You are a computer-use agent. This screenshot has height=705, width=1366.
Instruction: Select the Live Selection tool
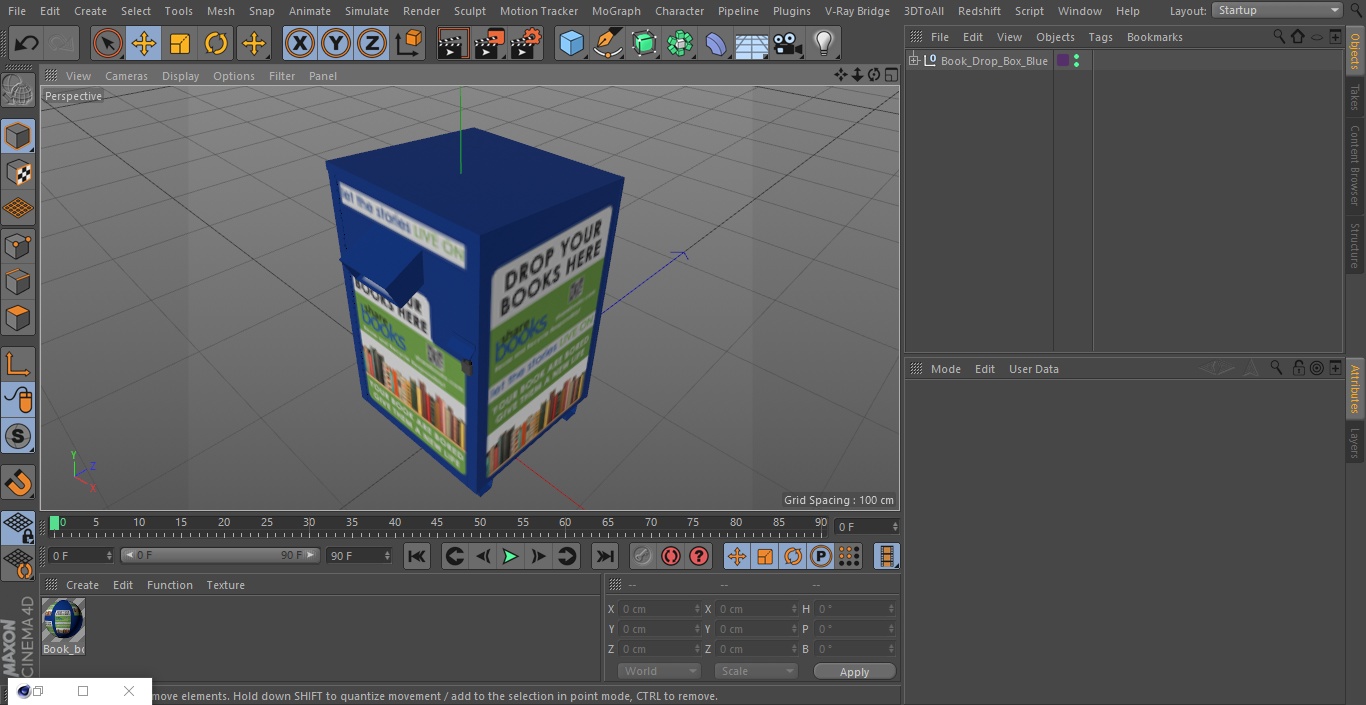(x=108, y=43)
